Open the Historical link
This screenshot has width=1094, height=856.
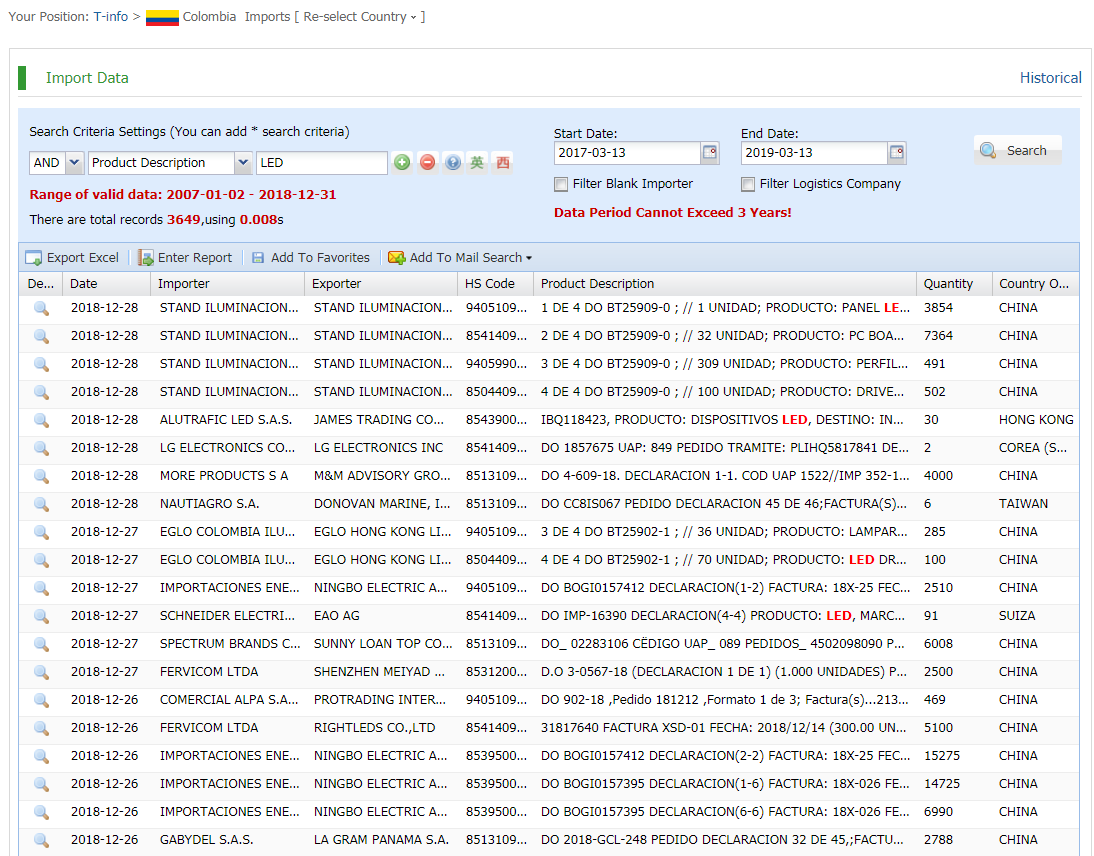[x=1050, y=78]
